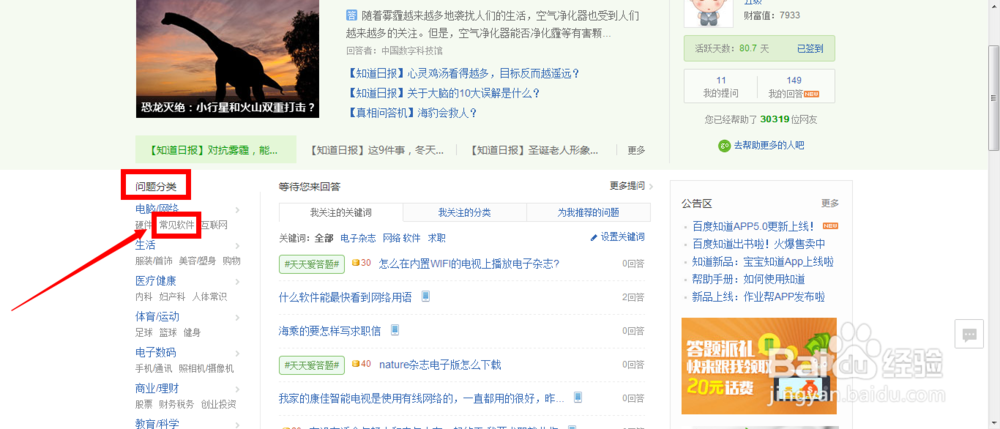The height and width of the screenshot is (429, 1000).
Task: Open 知道日报 心灵鸡汤看得越多 article
Action: [464, 74]
